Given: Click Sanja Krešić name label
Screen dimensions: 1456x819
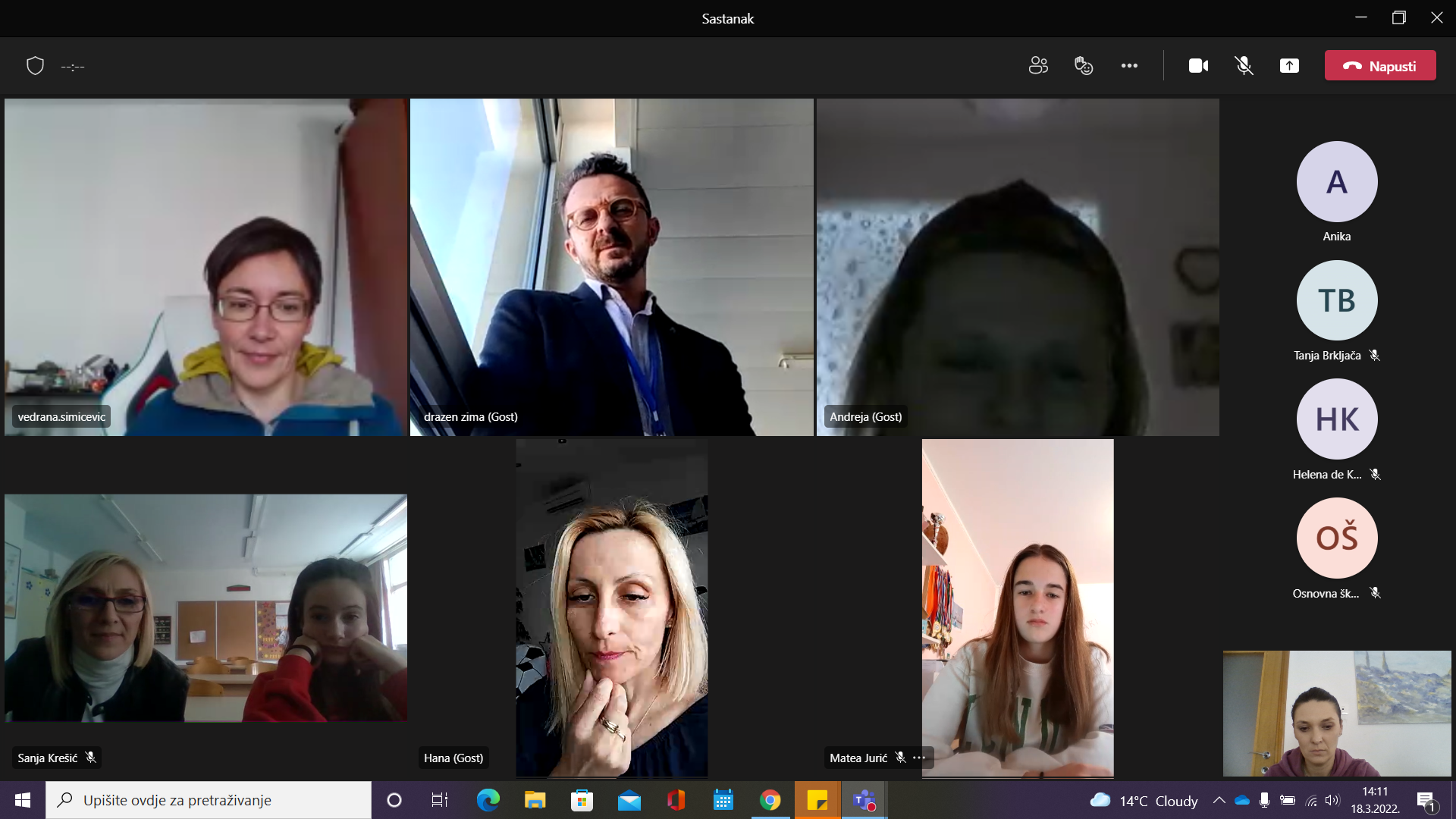Looking at the screenshot, I should (x=48, y=758).
